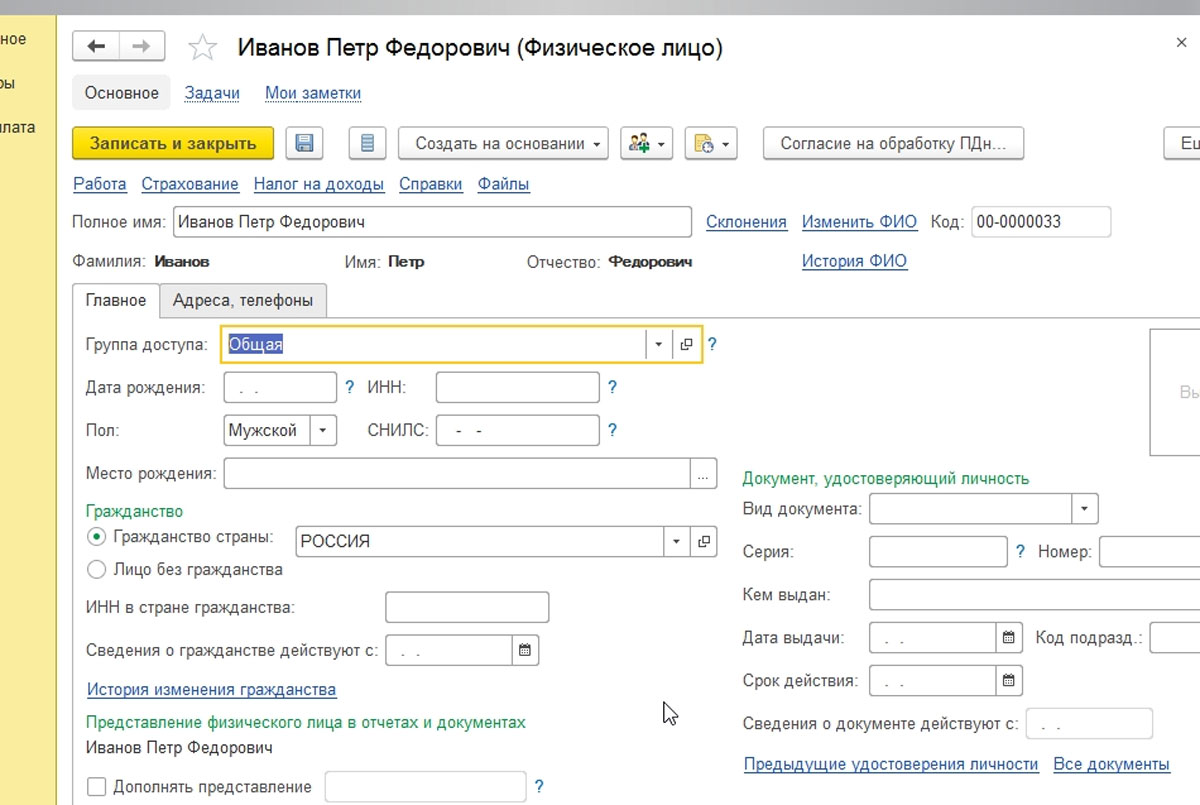1200x805 pixels.
Task: Click the forward navigation arrow
Action: (141, 47)
